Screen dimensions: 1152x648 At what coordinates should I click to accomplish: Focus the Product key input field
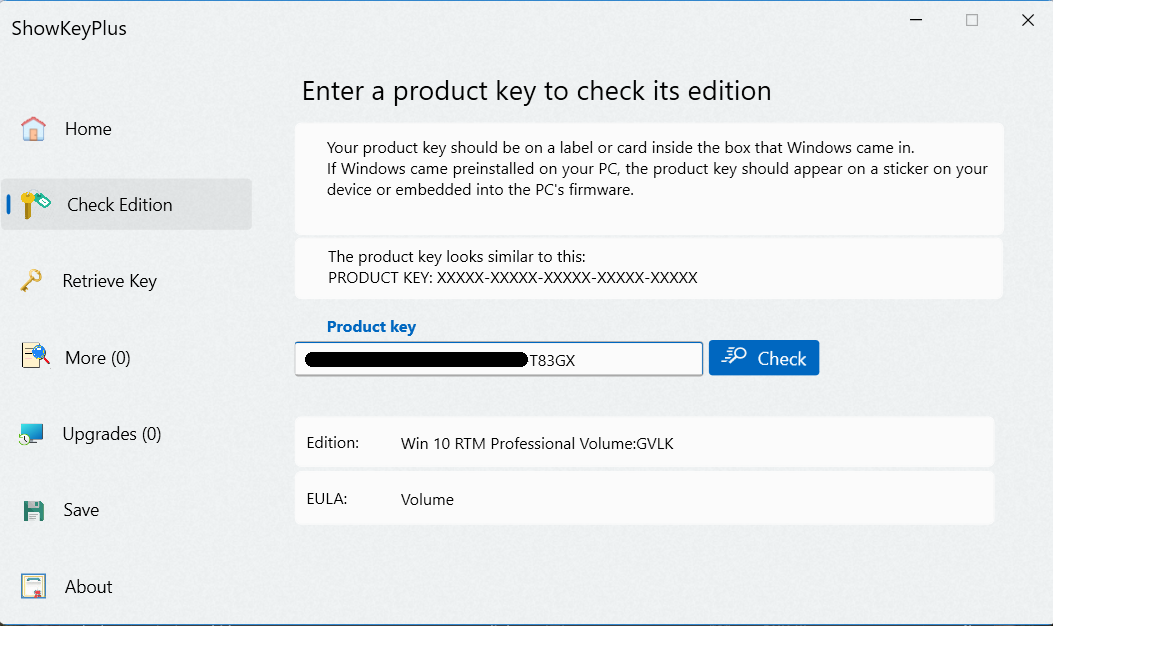(x=499, y=359)
